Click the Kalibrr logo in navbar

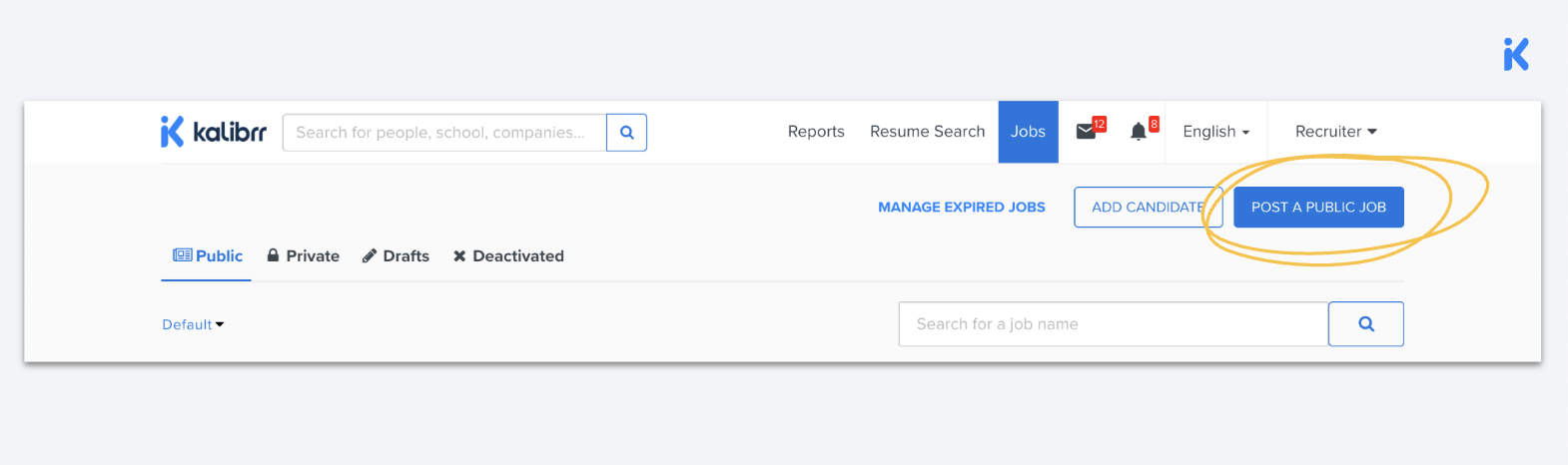pos(213,132)
